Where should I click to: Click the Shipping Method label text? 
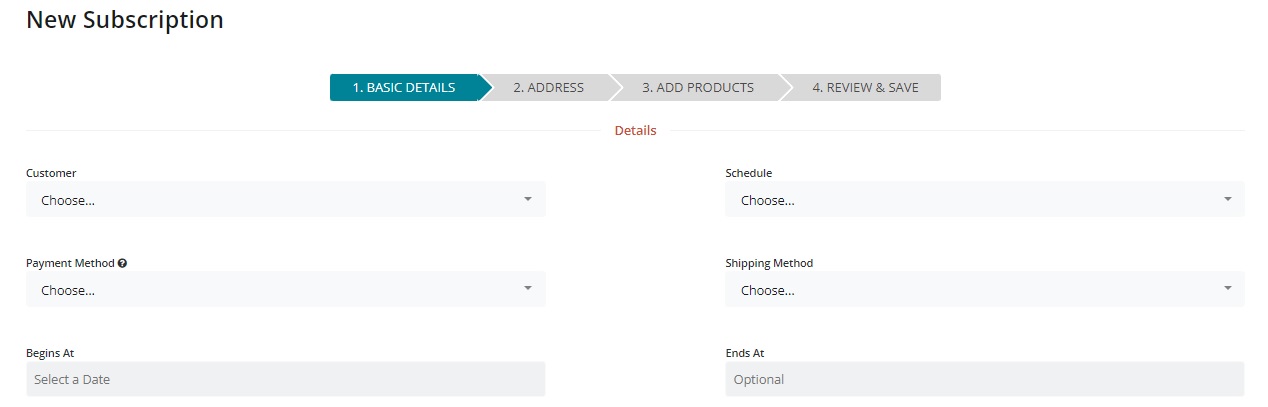tap(769, 264)
